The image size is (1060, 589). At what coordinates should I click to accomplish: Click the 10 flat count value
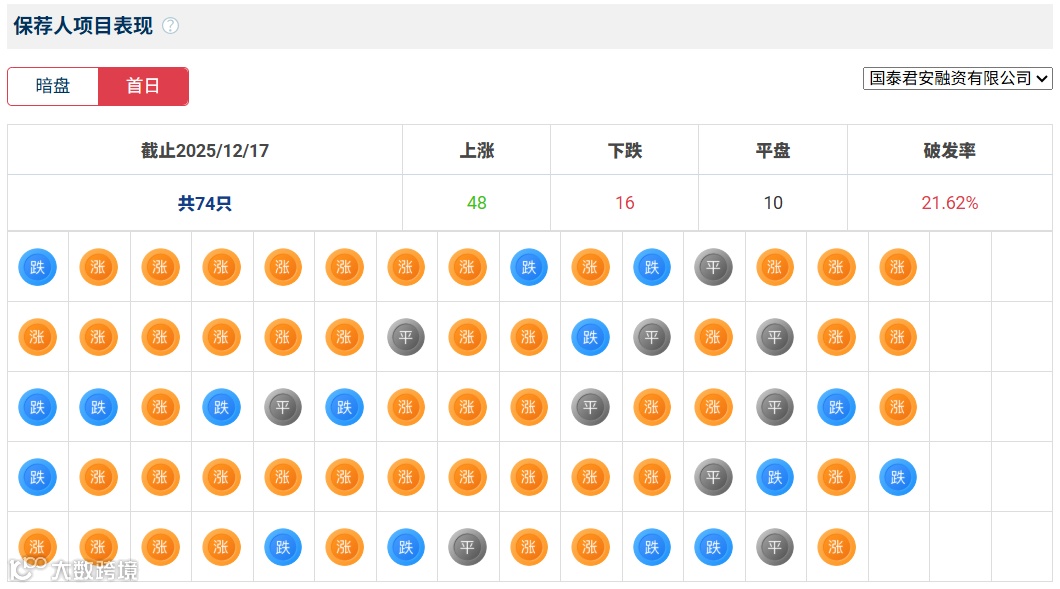pyautogui.click(x=773, y=203)
